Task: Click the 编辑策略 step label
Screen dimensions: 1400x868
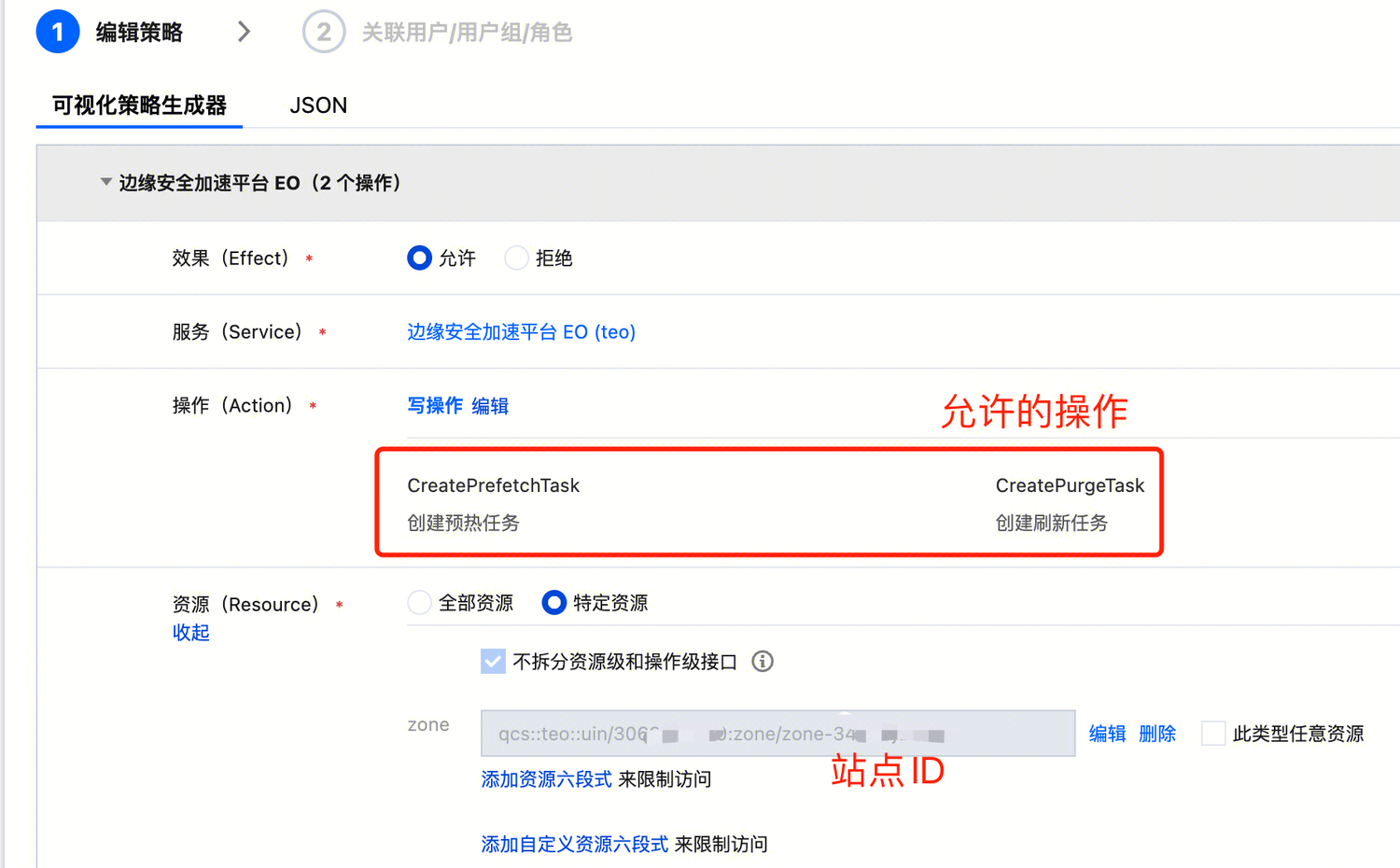Action: click(x=139, y=33)
